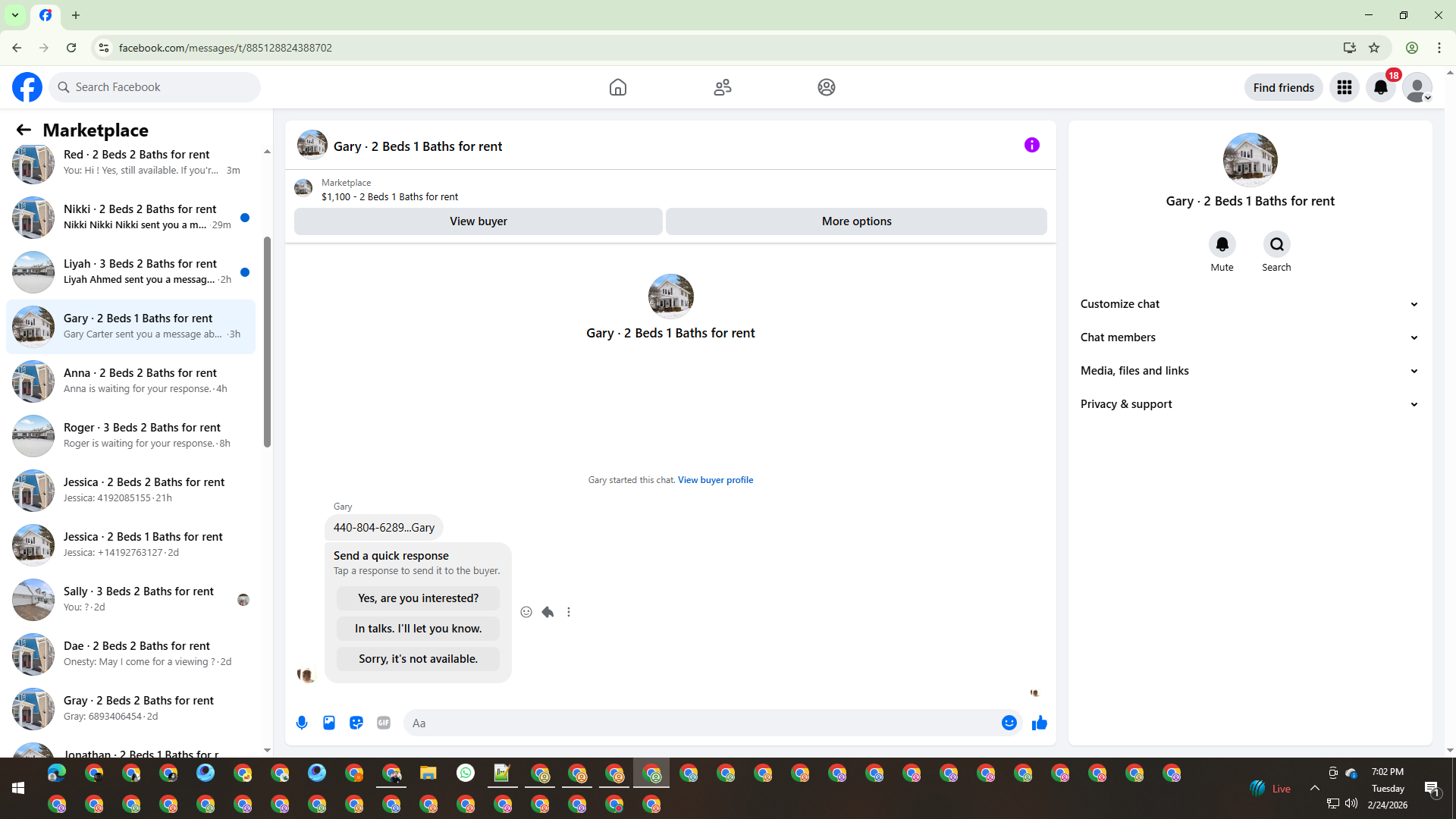Viewport: 1456px width, 819px height.
Task: Open the sticker picker icon
Action: point(356,723)
